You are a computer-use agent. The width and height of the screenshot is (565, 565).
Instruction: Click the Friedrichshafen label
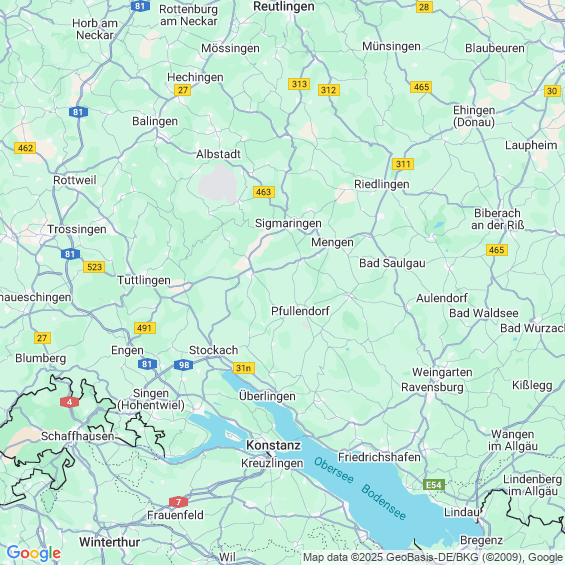click(379, 457)
